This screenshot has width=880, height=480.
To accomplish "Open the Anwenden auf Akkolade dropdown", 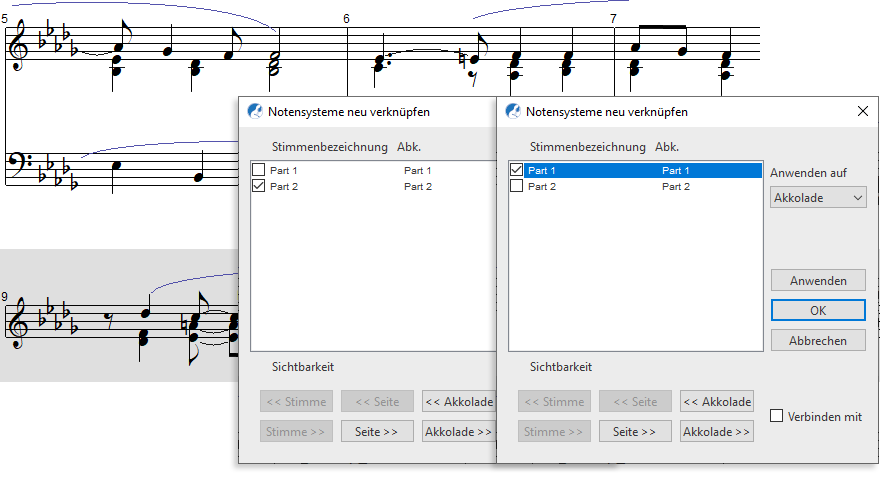I will (x=818, y=198).
